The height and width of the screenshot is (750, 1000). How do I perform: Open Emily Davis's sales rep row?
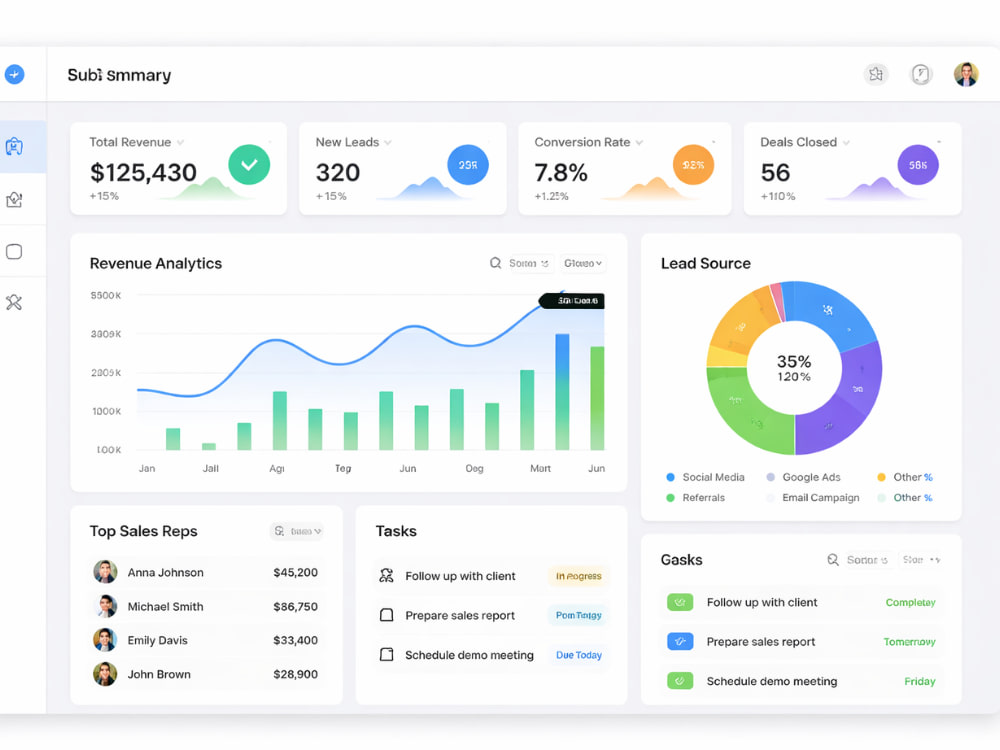coord(206,640)
